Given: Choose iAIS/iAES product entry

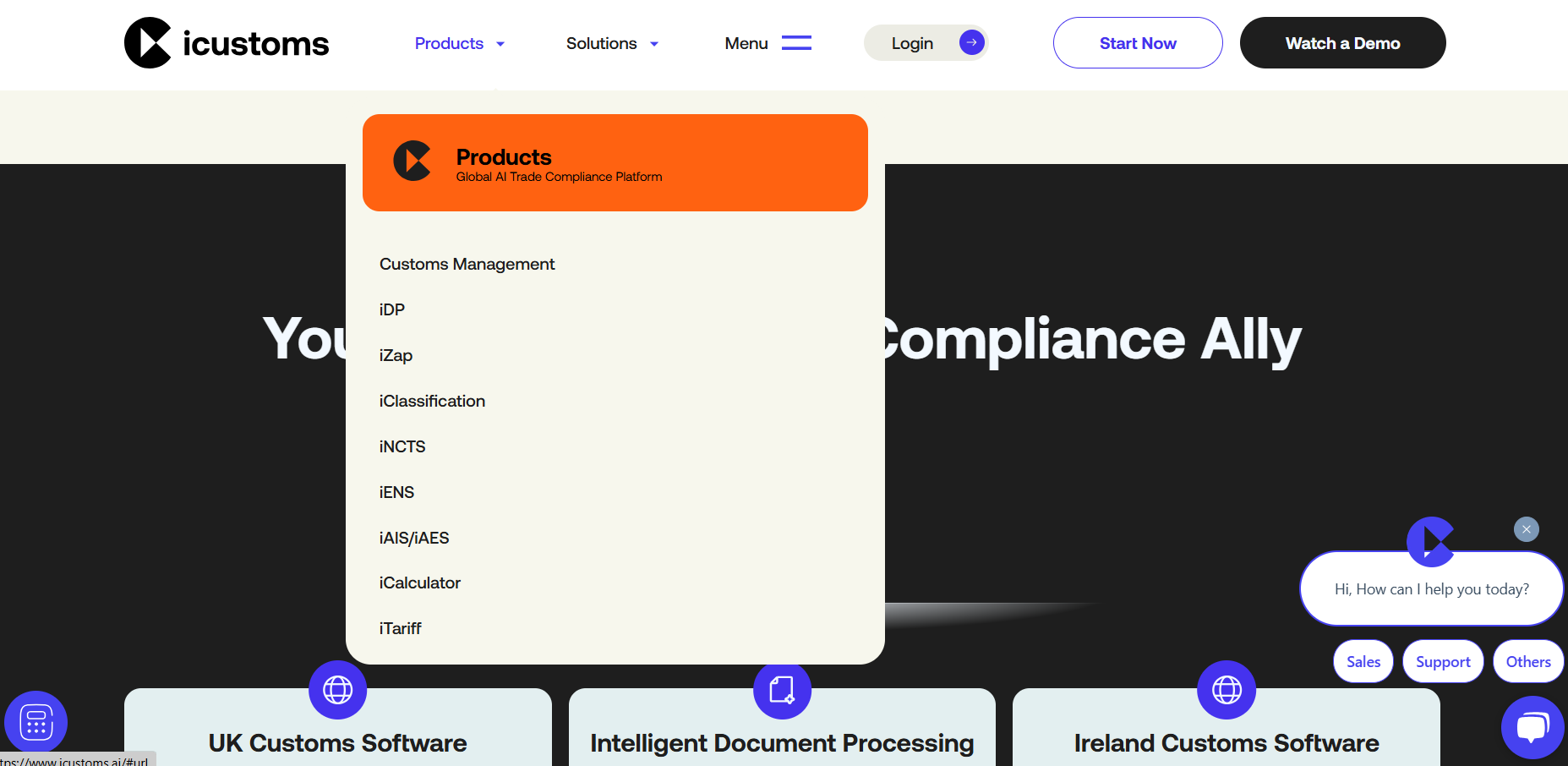Looking at the screenshot, I should pos(414,538).
